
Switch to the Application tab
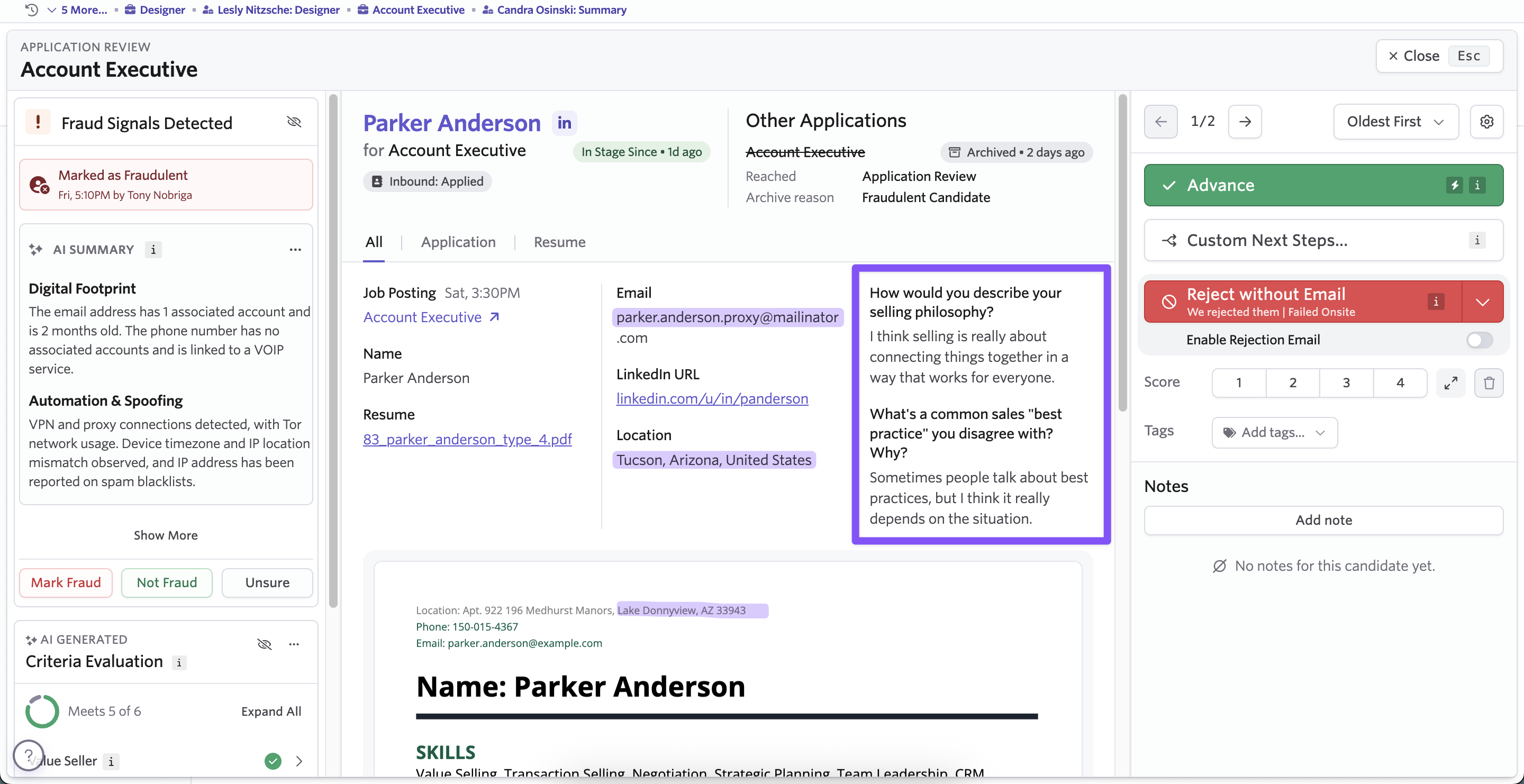coord(458,242)
